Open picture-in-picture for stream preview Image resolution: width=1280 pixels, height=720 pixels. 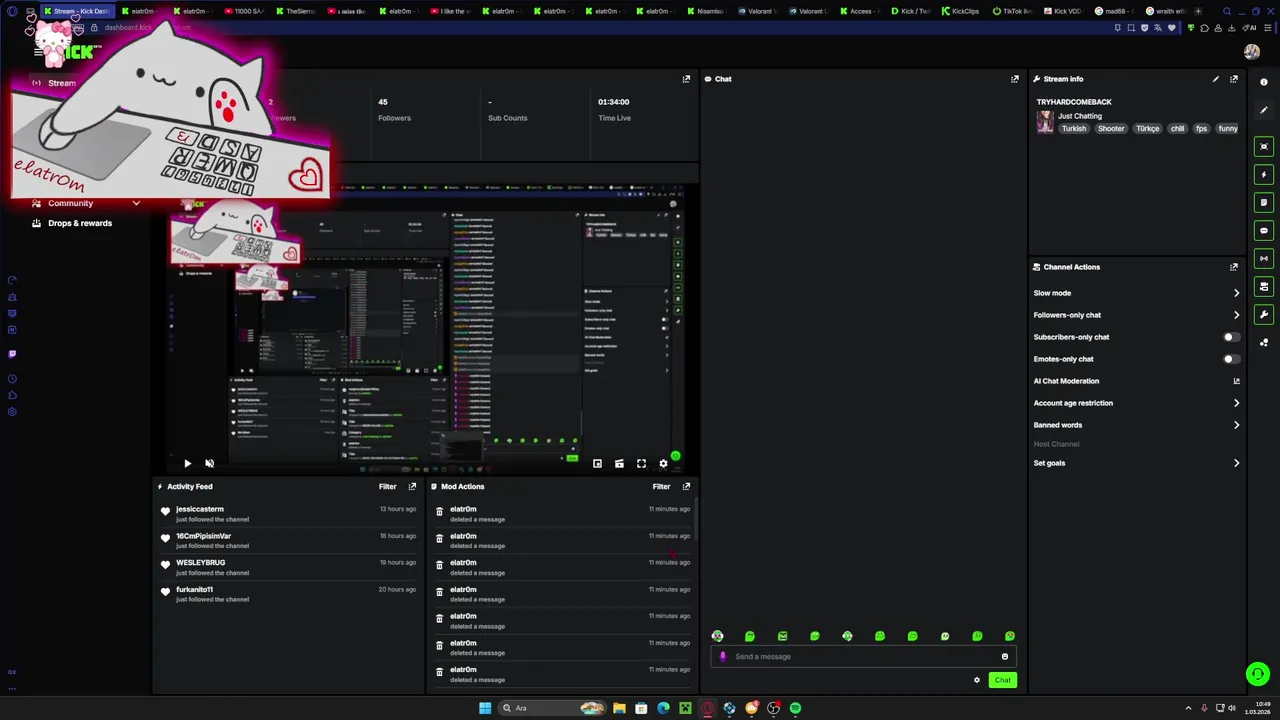coord(597,463)
